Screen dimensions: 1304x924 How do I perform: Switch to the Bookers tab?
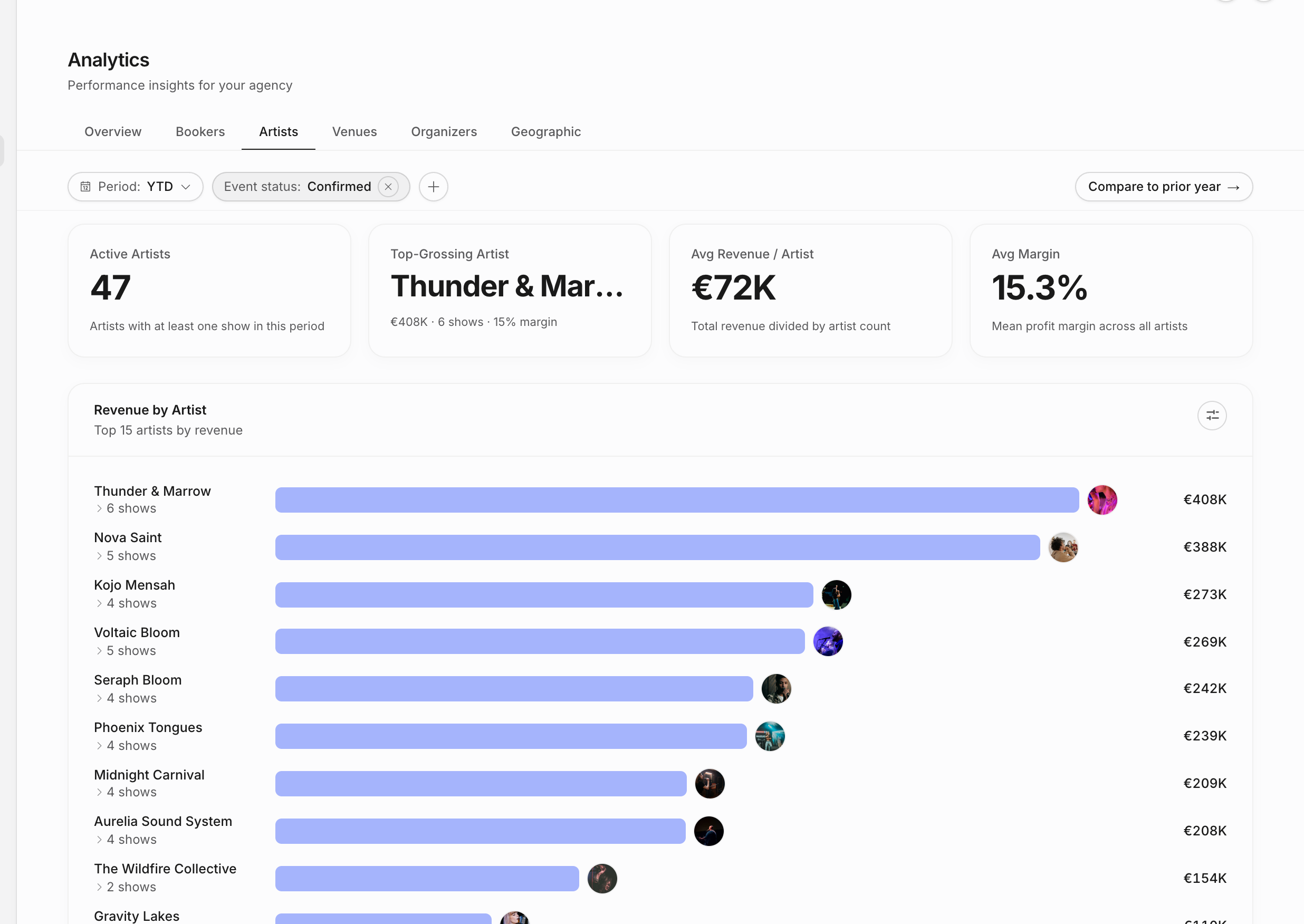tap(200, 131)
